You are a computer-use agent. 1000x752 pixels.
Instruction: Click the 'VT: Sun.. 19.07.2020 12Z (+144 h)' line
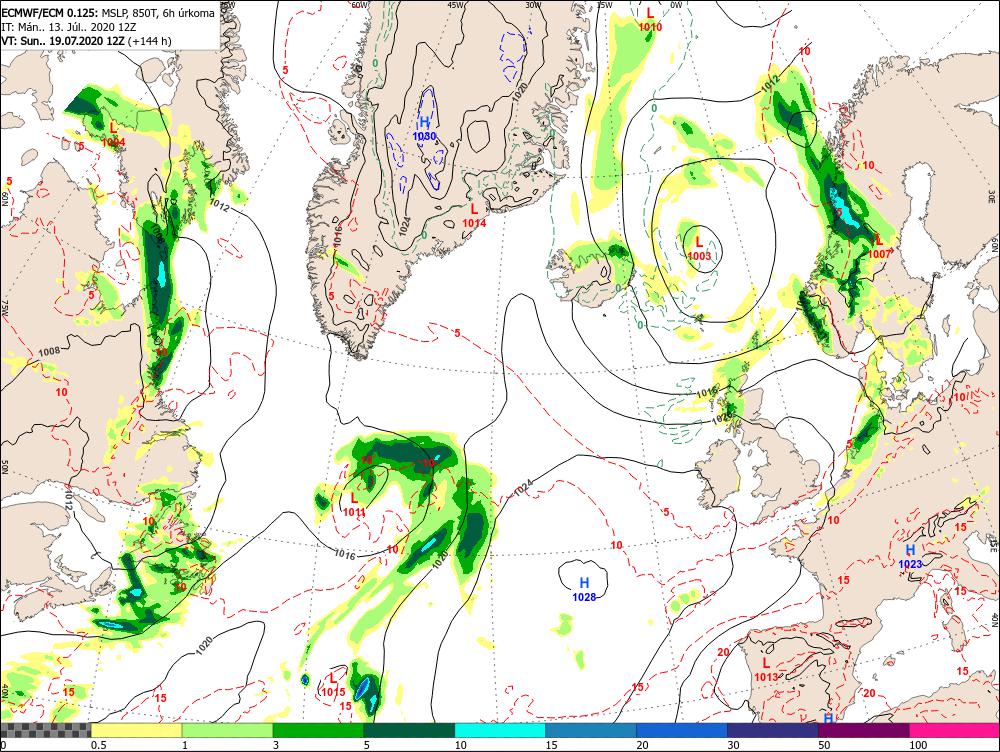86,41
